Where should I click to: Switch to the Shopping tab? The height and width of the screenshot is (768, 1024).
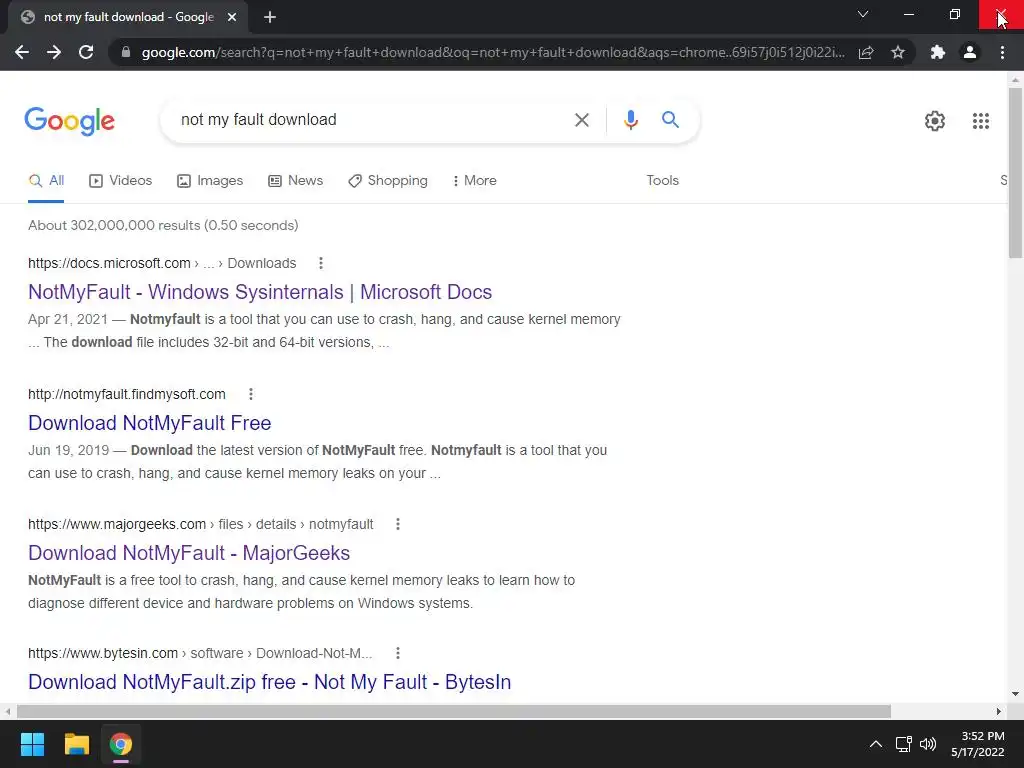point(388,181)
